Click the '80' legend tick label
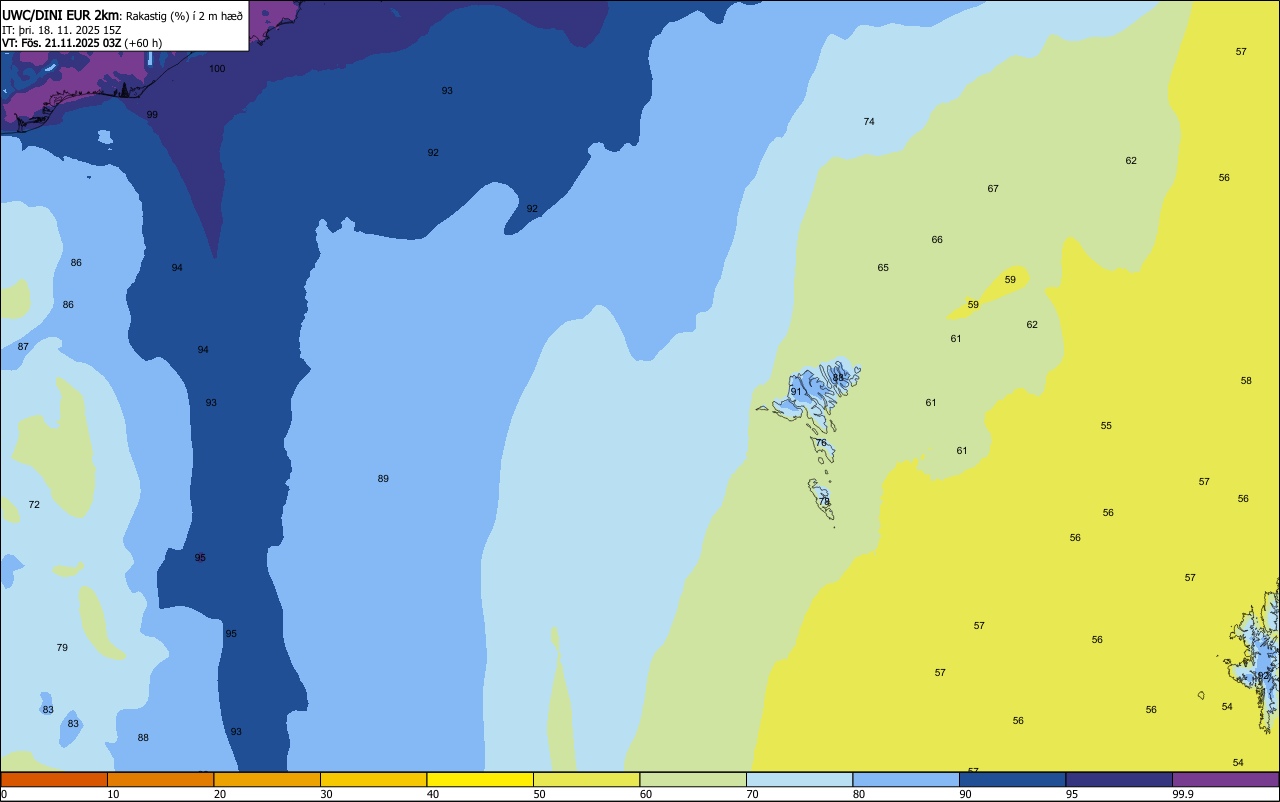 (x=859, y=794)
